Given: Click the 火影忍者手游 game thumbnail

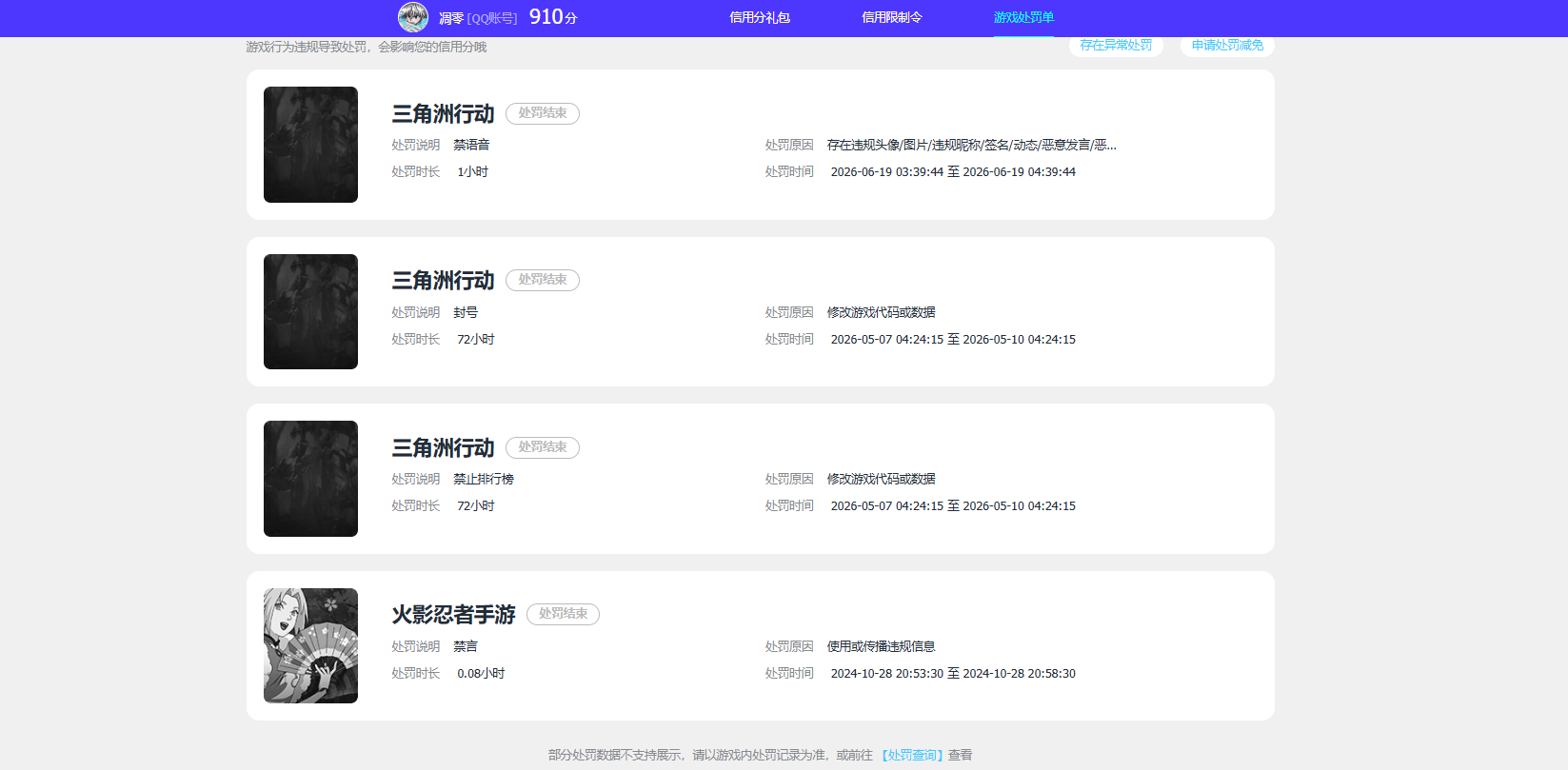Looking at the screenshot, I should [310, 645].
